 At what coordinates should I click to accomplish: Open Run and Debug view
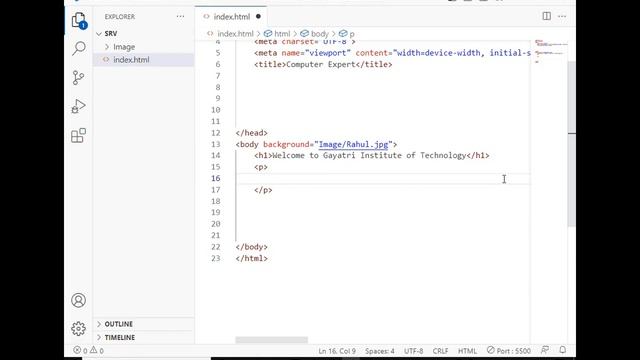[78, 106]
